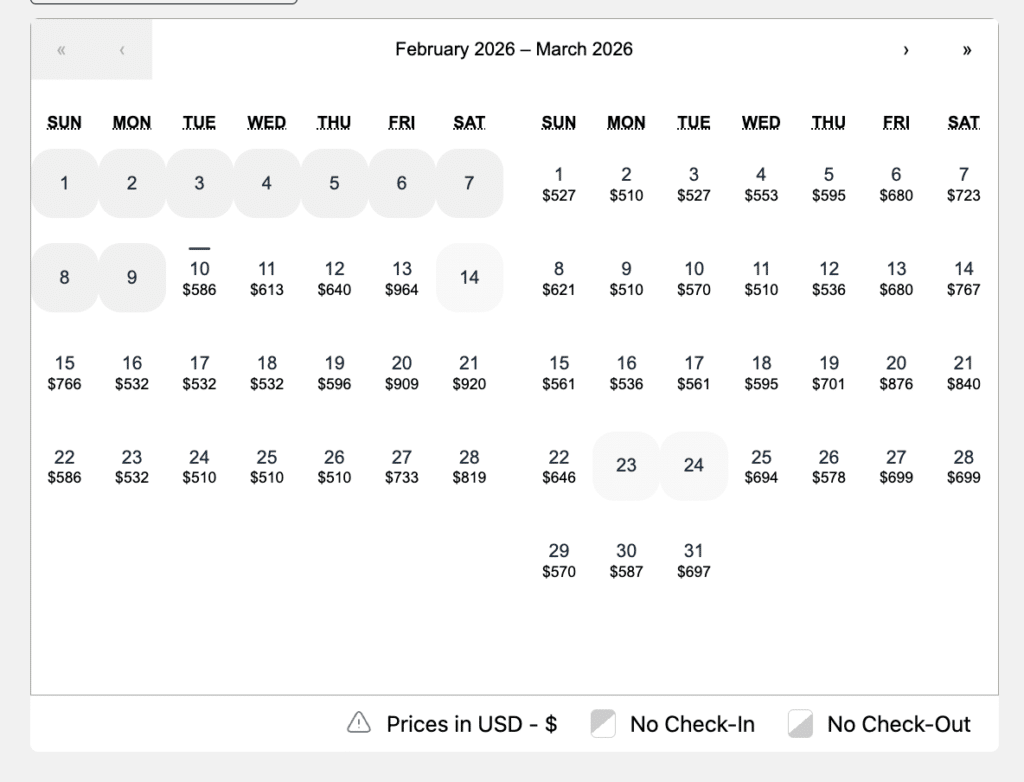This screenshot has height=782, width=1024.
Task: Go back one month with left chevron
Action: tap(122, 50)
